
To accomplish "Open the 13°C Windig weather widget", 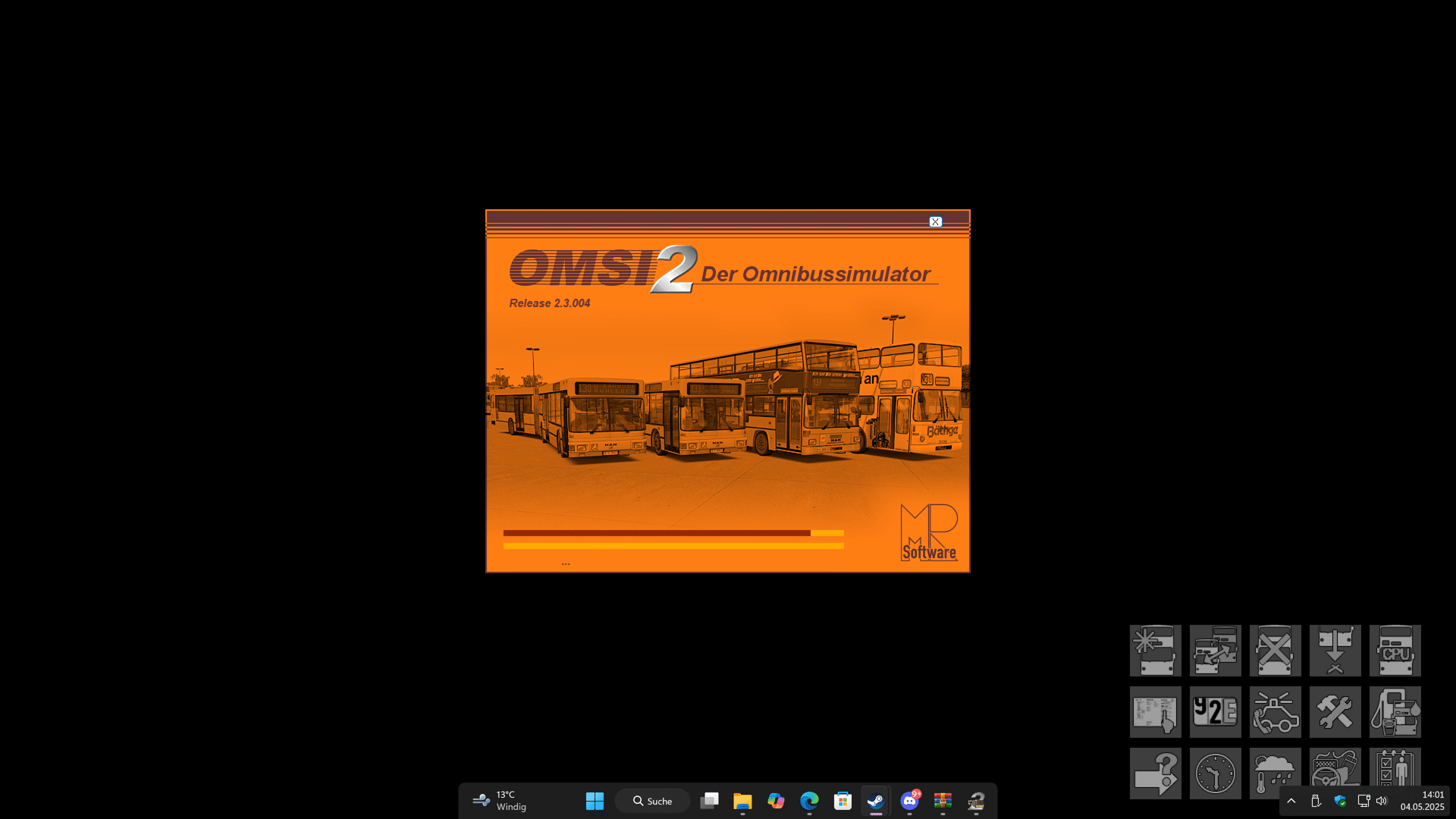I will [500, 801].
